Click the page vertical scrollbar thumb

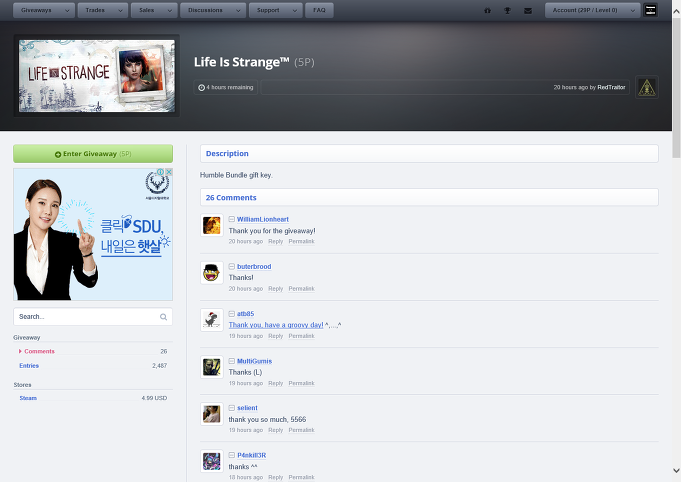(x=676, y=87)
